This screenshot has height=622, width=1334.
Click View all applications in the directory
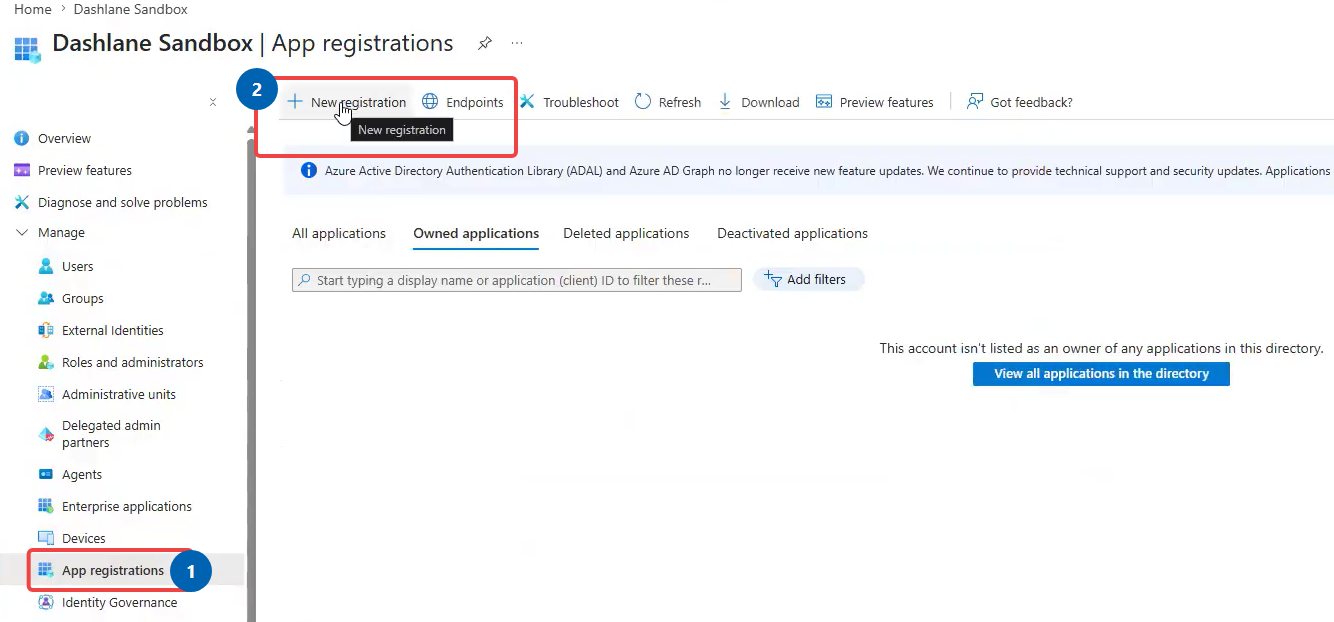point(1101,373)
